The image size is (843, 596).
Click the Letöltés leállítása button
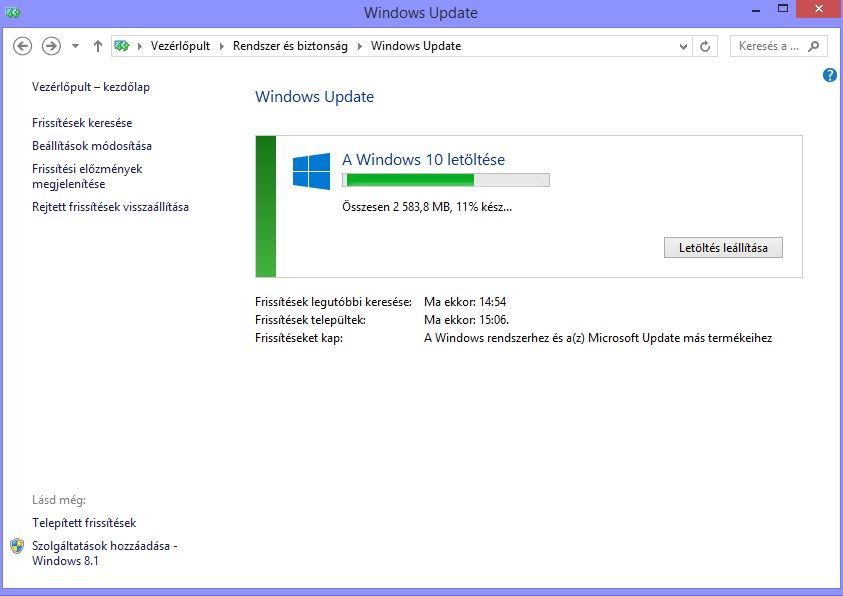tap(723, 248)
